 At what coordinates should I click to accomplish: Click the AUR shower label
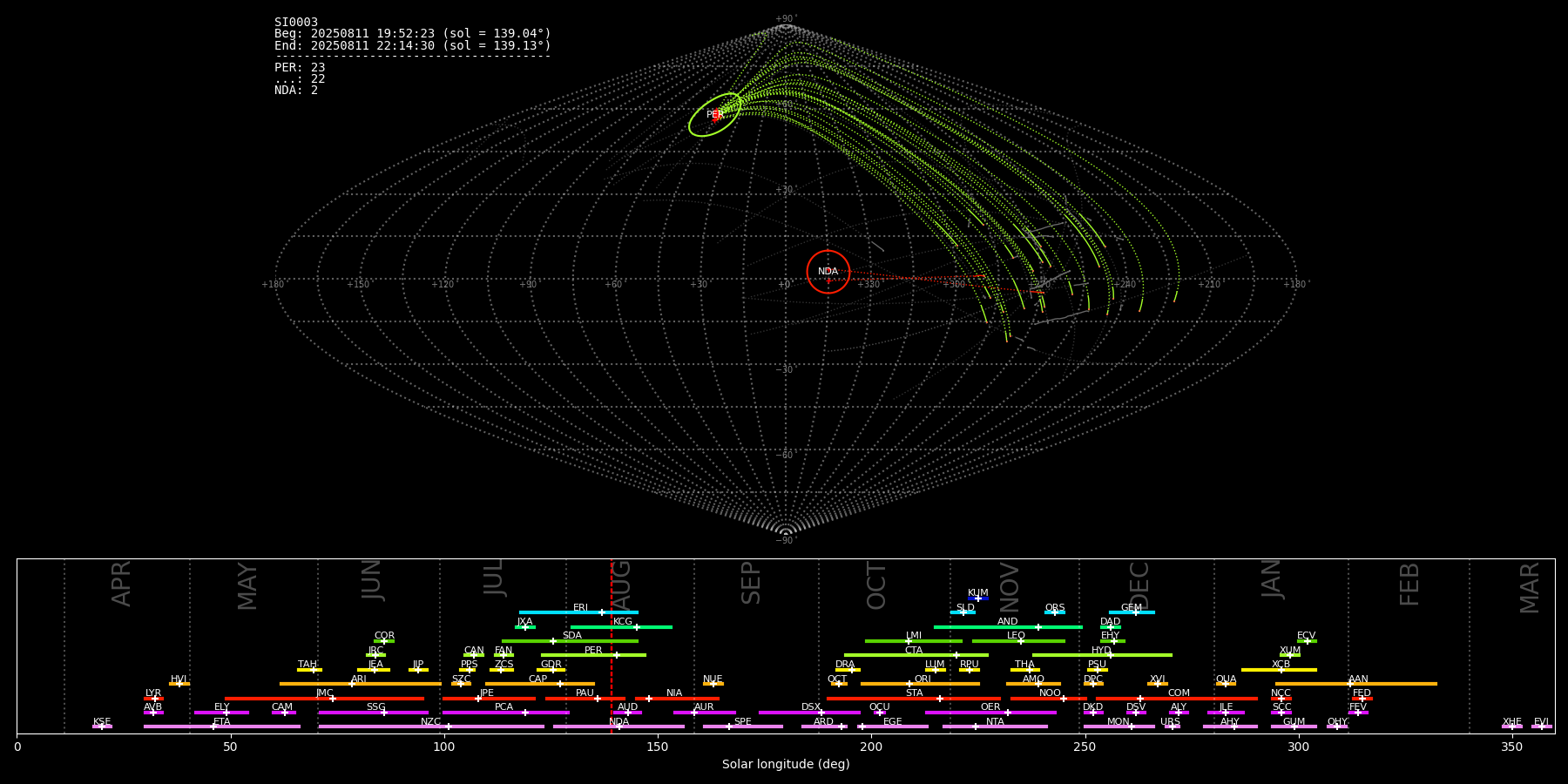[704, 707]
